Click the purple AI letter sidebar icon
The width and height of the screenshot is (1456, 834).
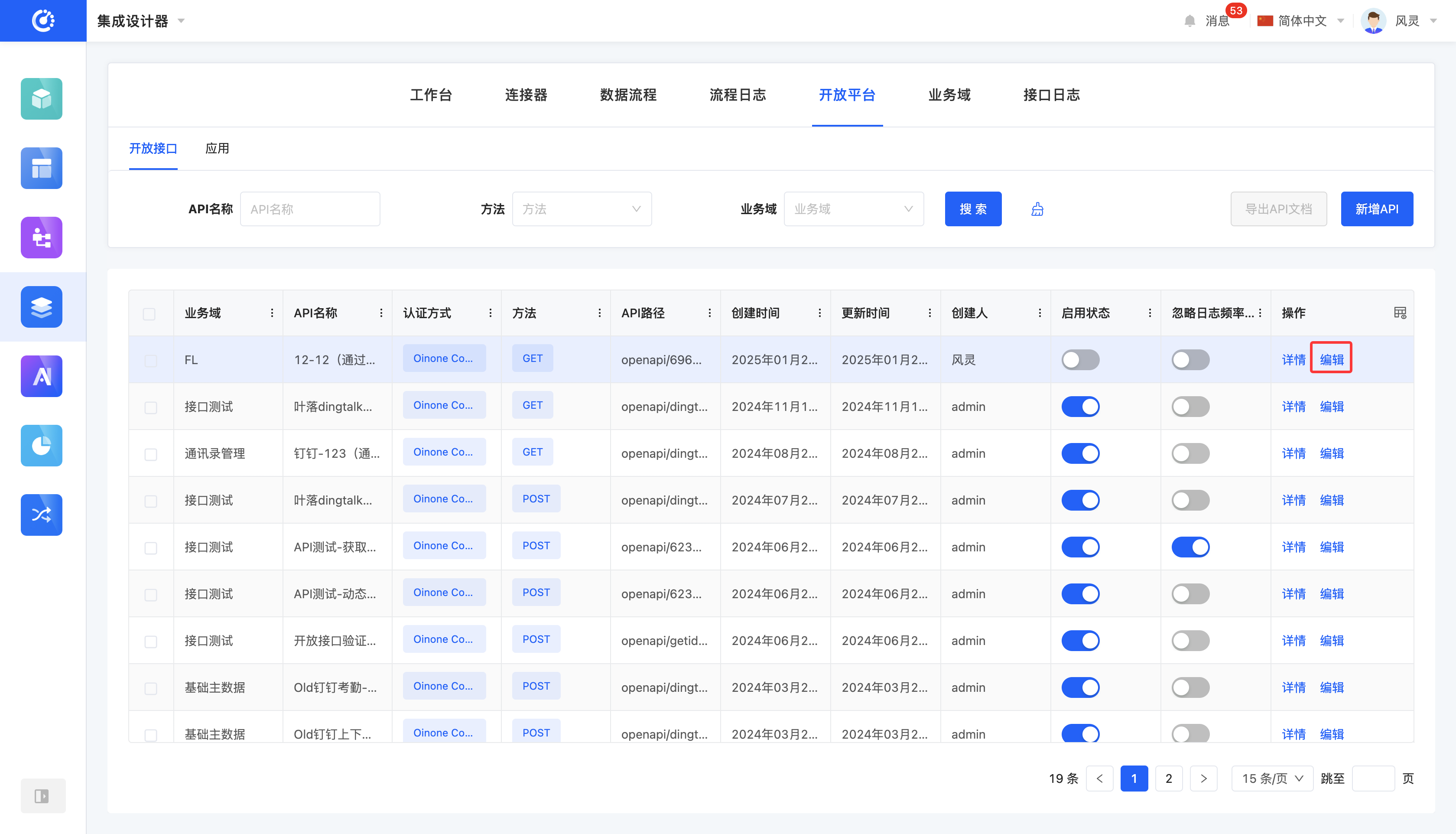click(x=41, y=376)
